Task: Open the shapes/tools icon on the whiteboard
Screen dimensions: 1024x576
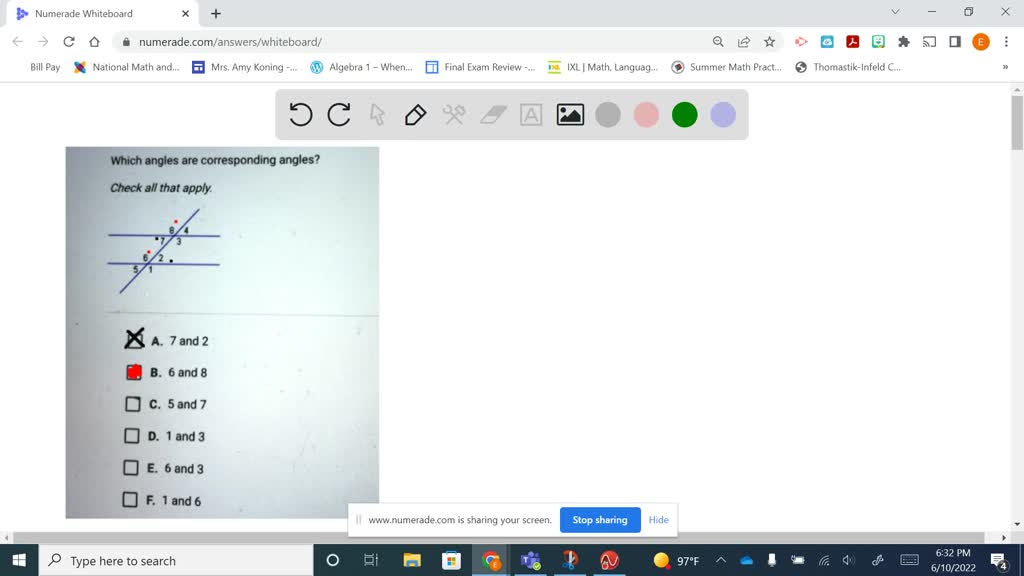Action: pos(453,114)
